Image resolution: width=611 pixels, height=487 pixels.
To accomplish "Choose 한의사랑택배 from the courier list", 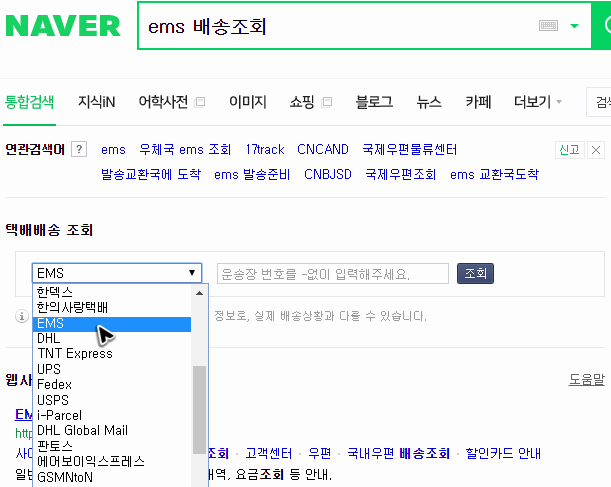I will (x=112, y=307).
